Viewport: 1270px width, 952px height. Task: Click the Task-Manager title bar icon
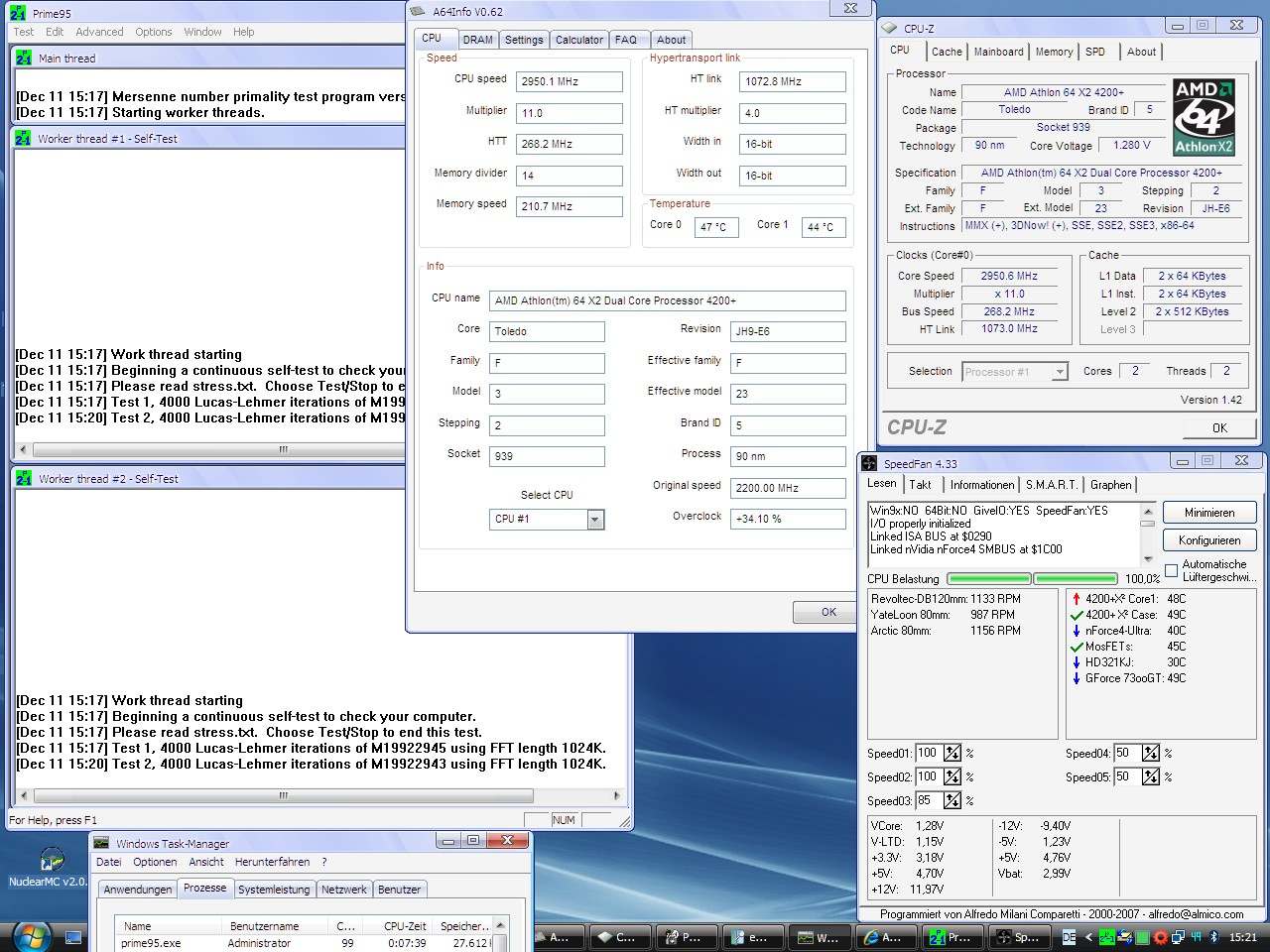point(102,843)
